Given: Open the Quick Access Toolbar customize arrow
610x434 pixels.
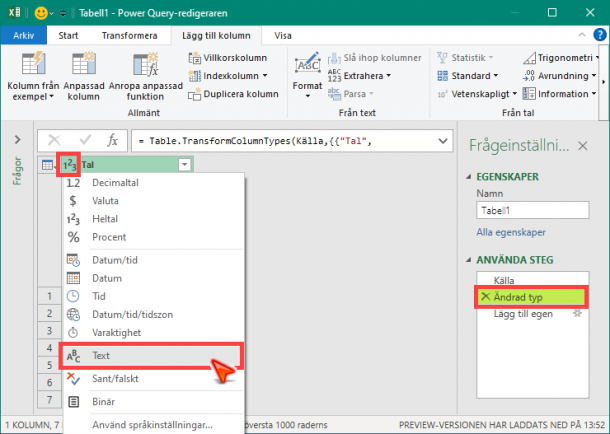Looking at the screenshot, I should [x=63, y=14].
